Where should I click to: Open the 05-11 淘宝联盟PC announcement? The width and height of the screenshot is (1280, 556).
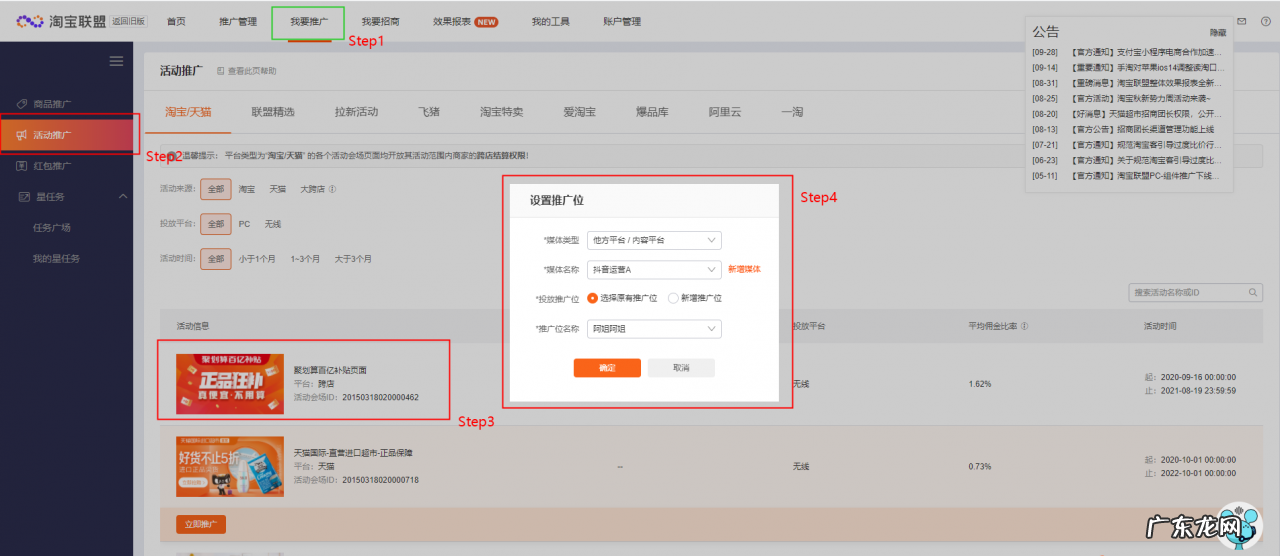(1127, 175)
